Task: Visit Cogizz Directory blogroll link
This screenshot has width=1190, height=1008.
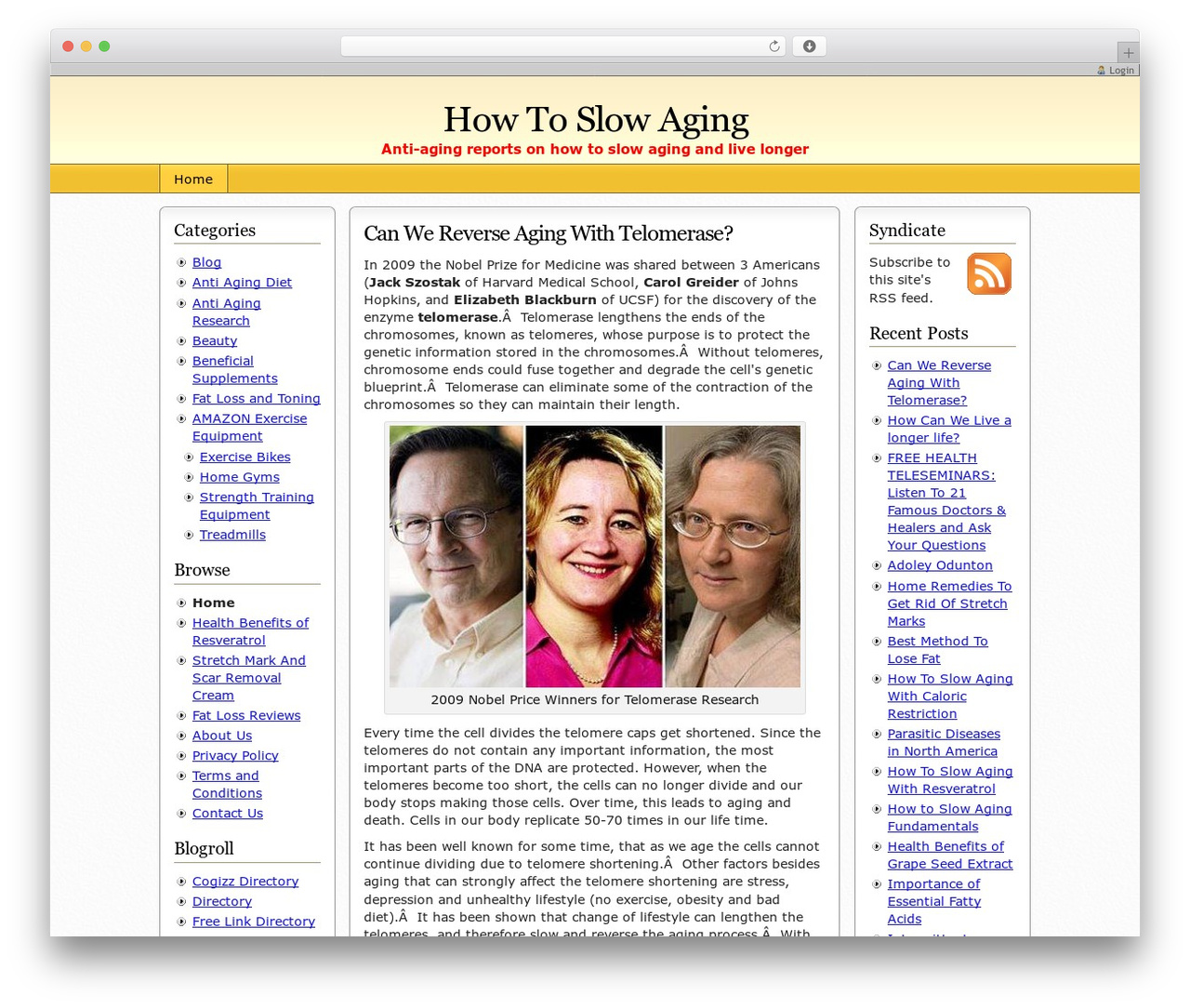Action: point(245,882)
